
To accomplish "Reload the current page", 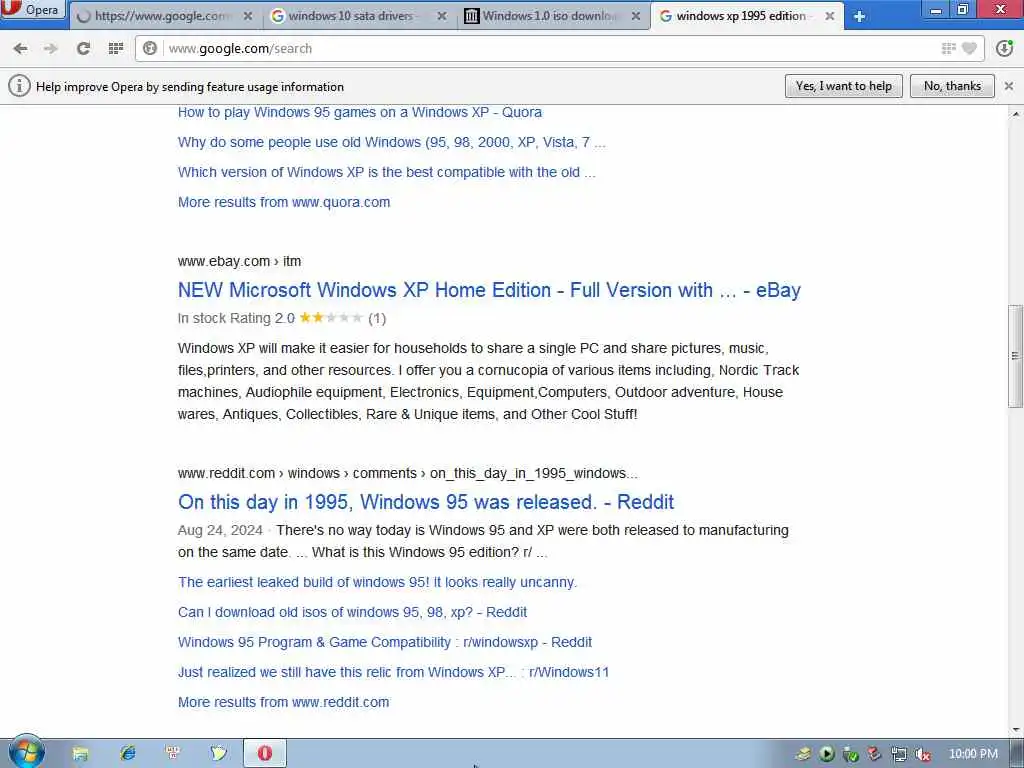I will (83, 48).
